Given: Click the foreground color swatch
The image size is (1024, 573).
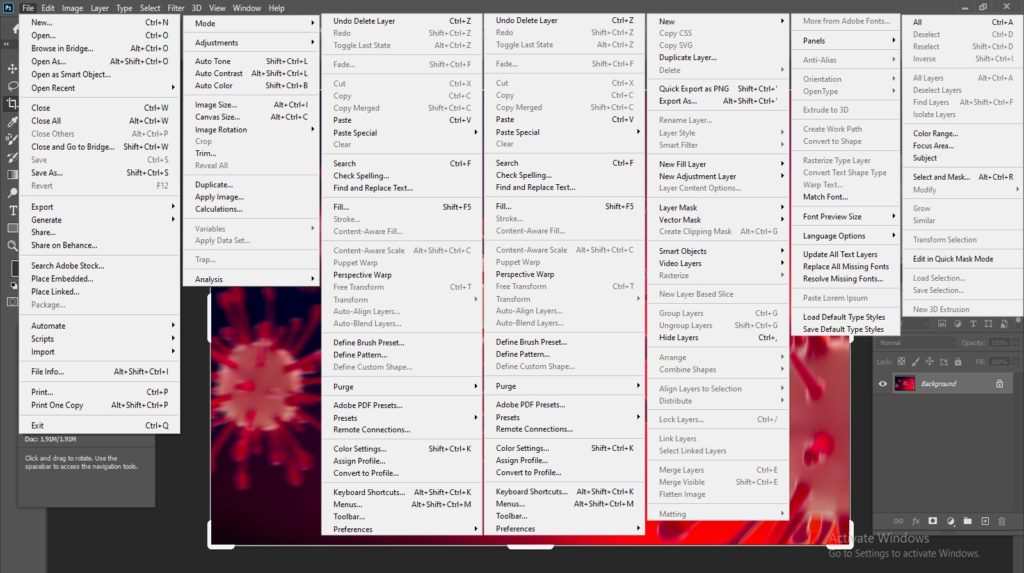Looking at the screenshot, I should point(14,269).
